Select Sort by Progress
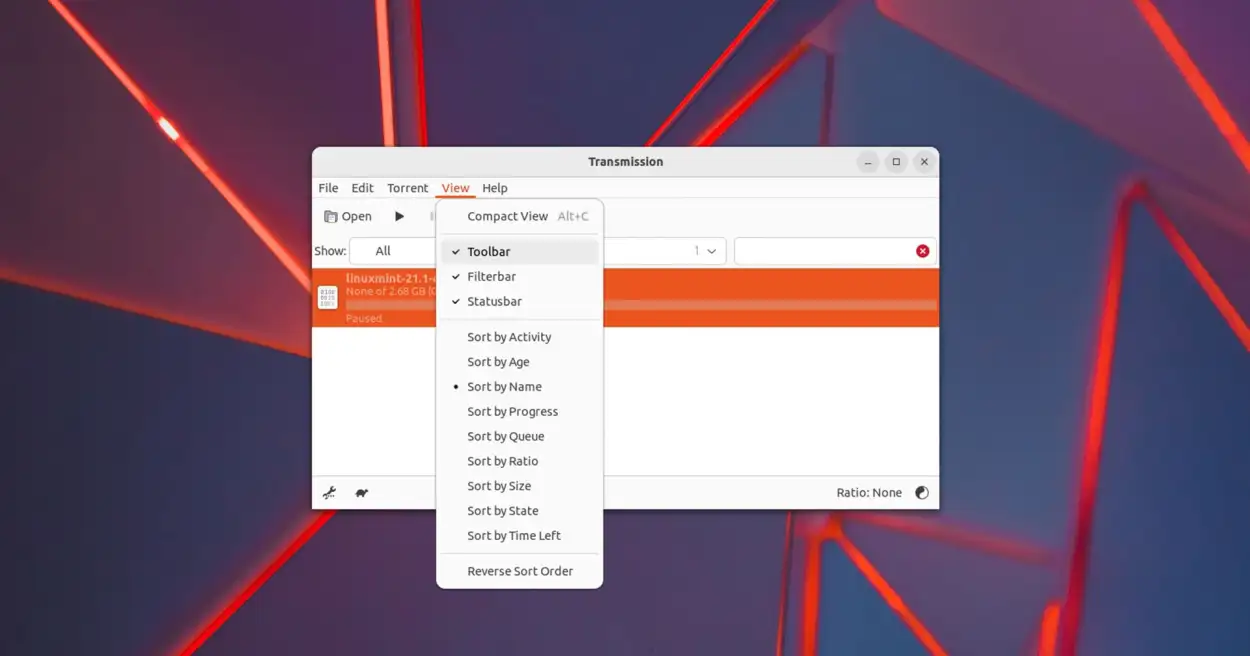The width and height of the screenshot is (1250, 656). tap(520, 412)
